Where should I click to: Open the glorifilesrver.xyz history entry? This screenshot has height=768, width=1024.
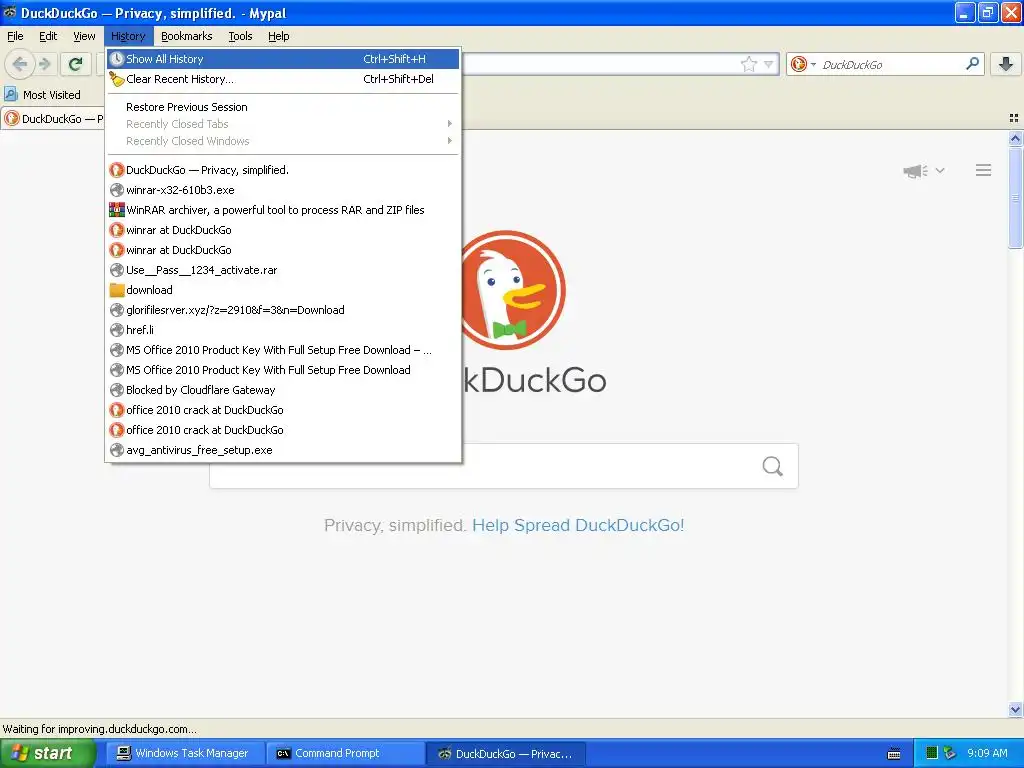coord(283,310)
